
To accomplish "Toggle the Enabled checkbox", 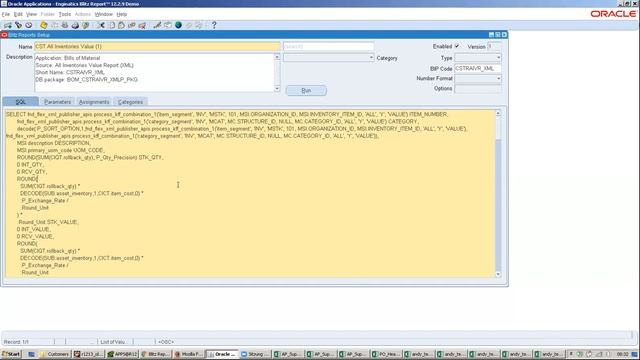I will (457, 46).
